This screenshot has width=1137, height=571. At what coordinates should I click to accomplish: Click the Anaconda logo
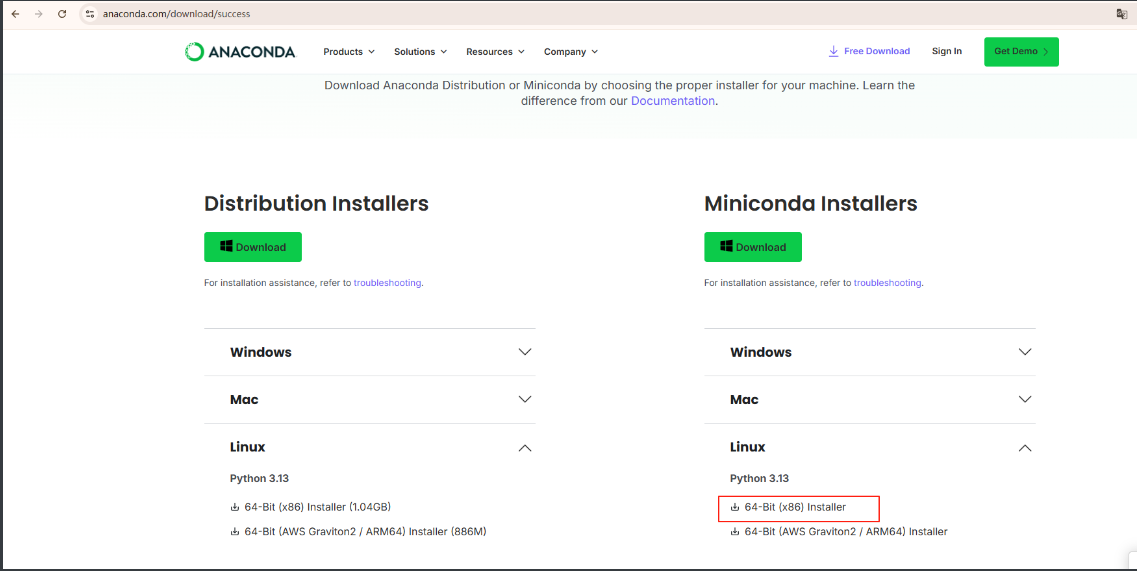click(x=240, y=52)
